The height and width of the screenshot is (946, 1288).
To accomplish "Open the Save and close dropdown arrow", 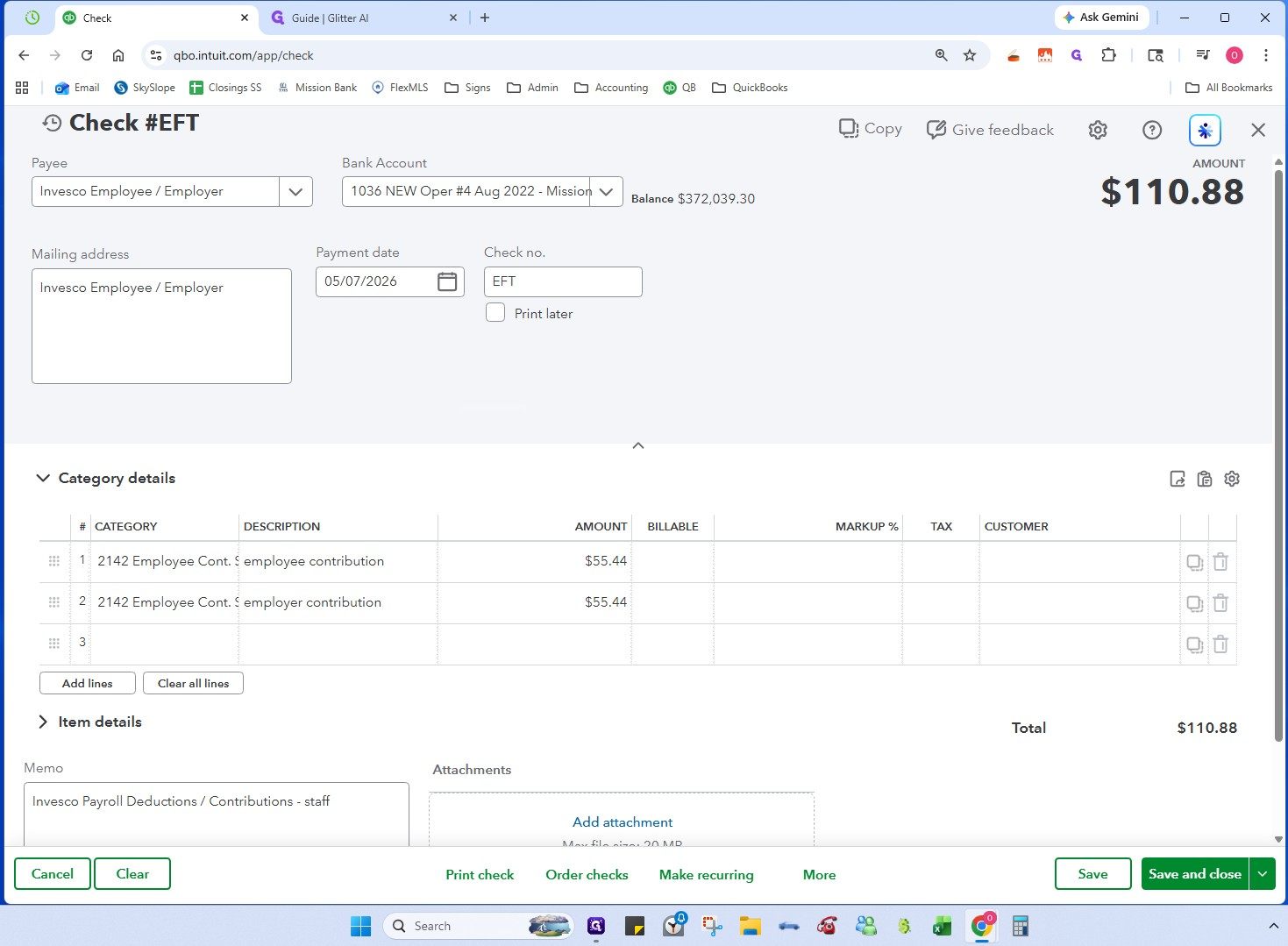I will coord(1263,874).
